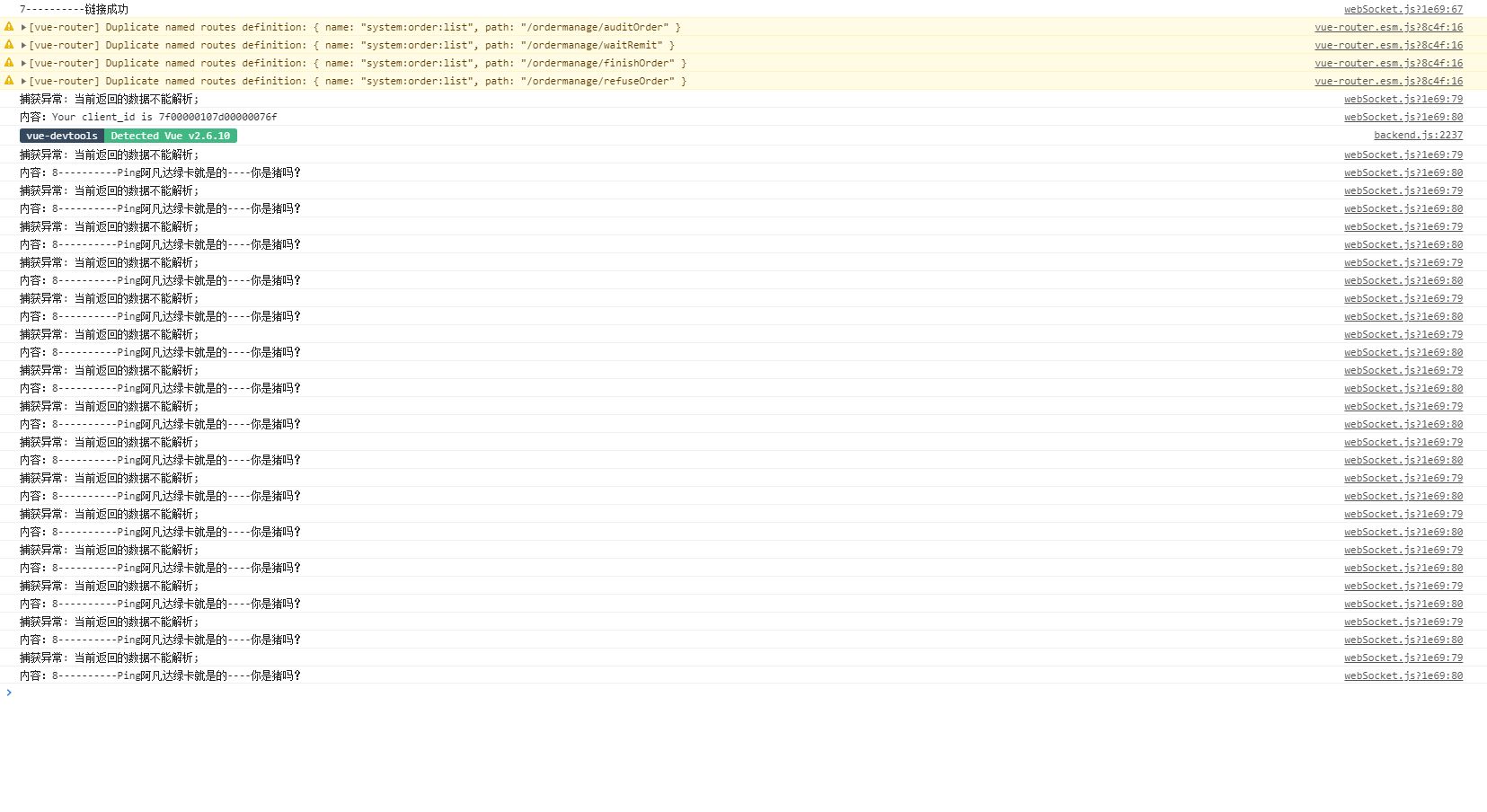Screen dimensions: 1487x812
Task: Click warning icon on auditOrder route row
Action: tap(9, 27)
